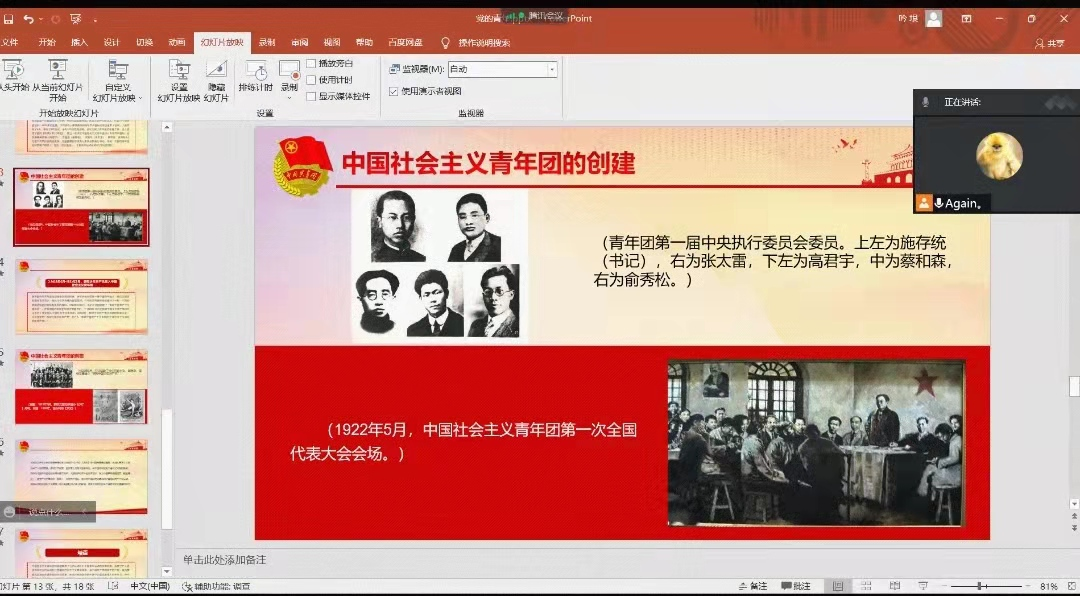Select the slide 14 thumbnail in slide panel

[81, 297]
